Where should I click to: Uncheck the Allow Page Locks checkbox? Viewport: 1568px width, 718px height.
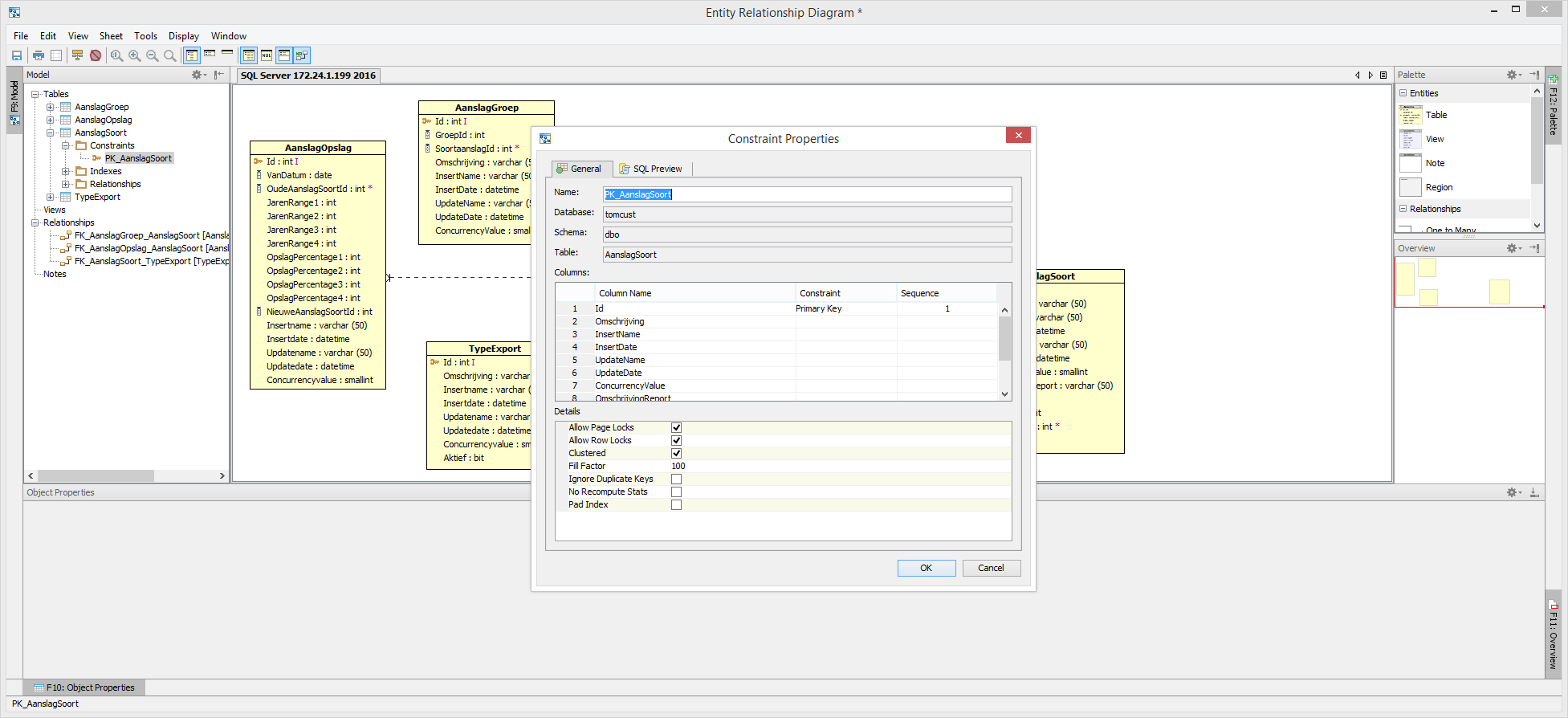tap(676, 428)
